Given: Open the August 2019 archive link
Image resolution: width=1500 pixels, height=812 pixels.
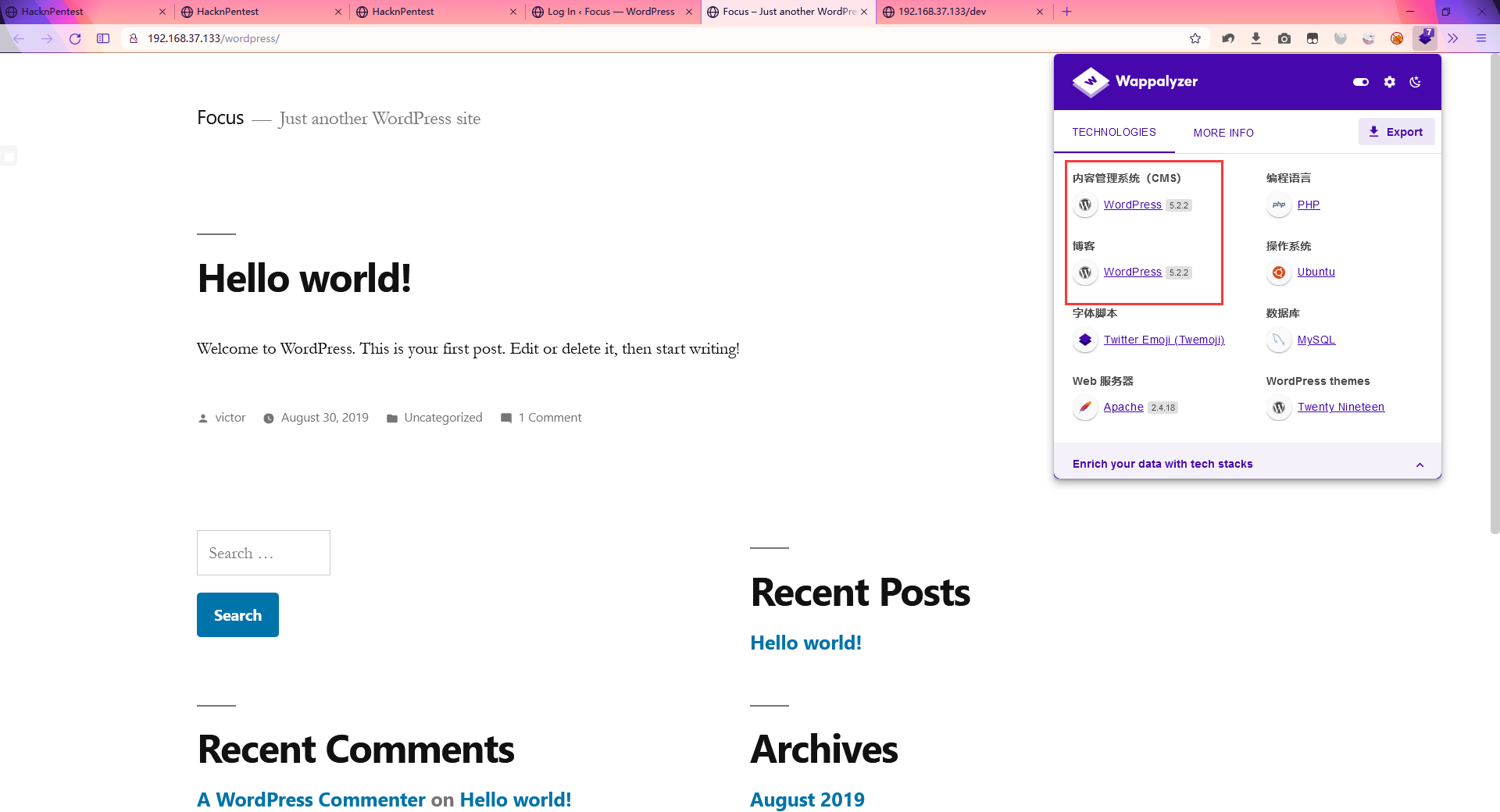Looking at the screenshot, I should pos(807,800).
